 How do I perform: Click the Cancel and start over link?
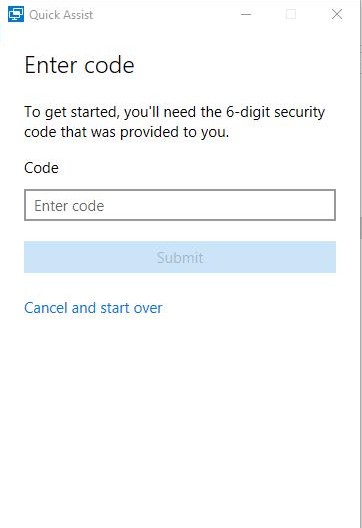(x=93, y=308)
